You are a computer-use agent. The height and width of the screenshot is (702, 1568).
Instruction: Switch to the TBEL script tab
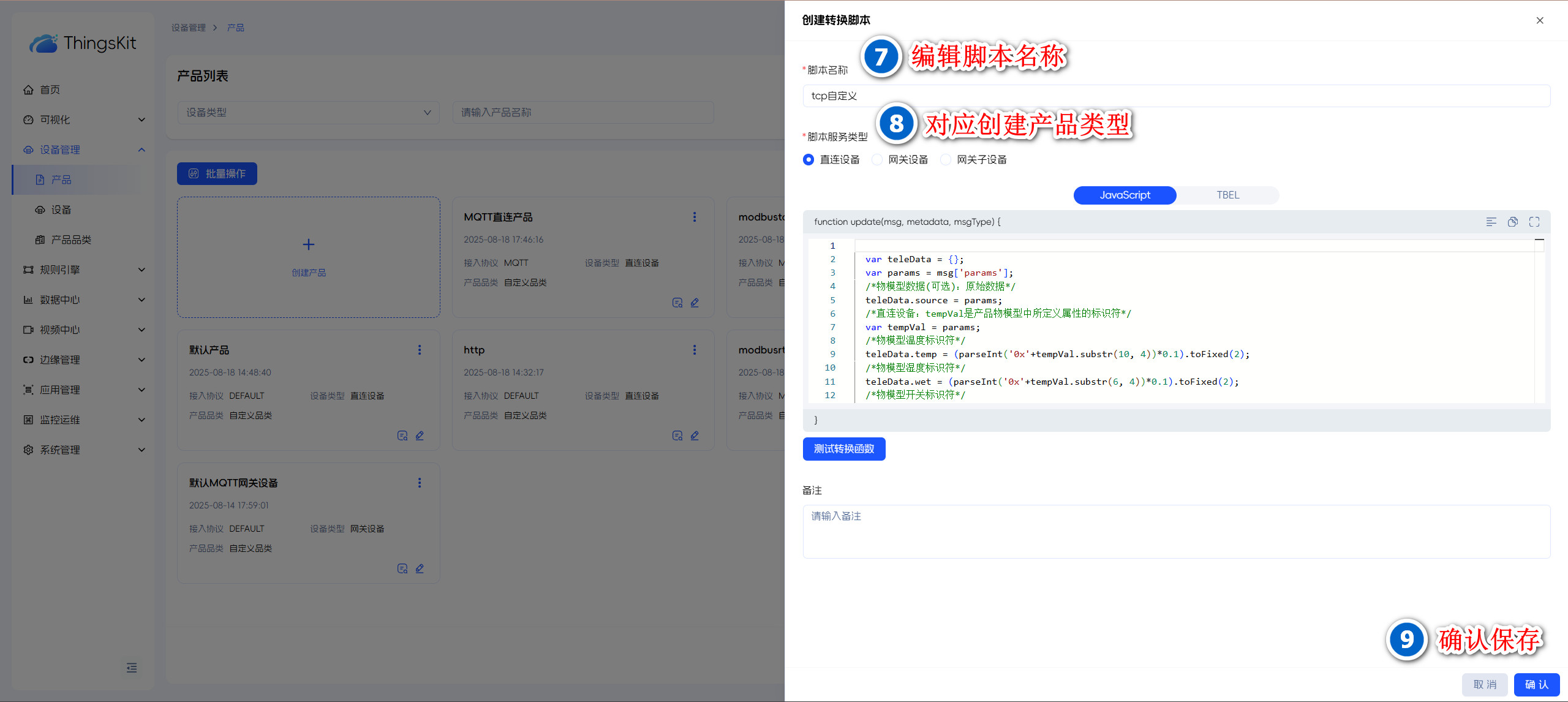(x=1227, y=195)
